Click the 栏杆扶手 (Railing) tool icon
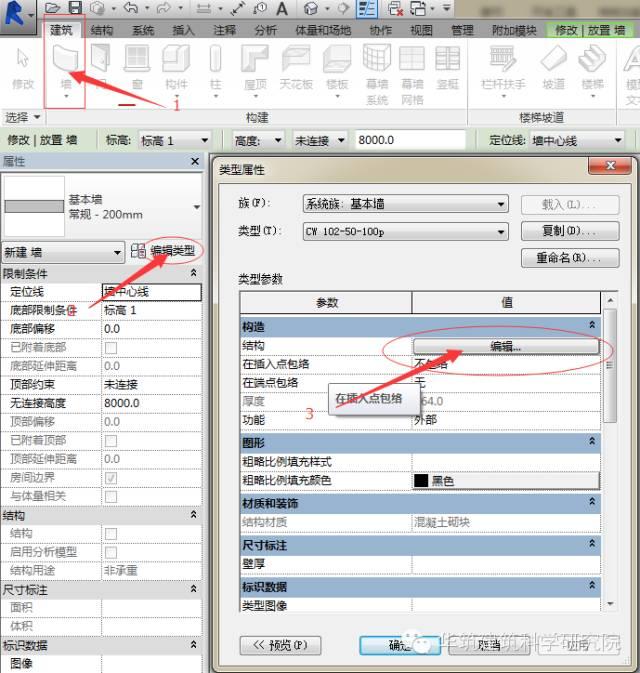Image resolution: width=640 pixels, height=673 pixels. click(502, 64)
